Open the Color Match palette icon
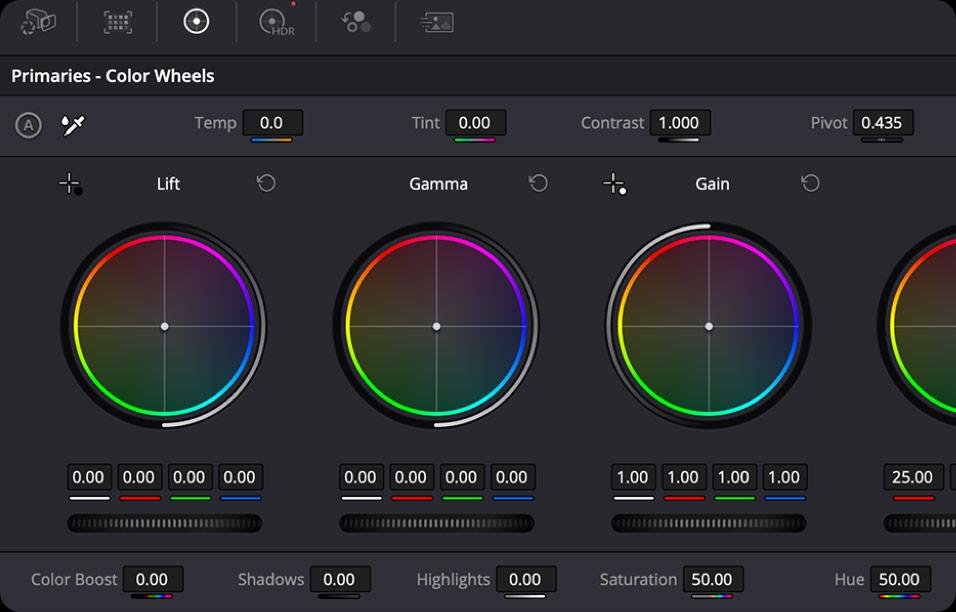This screenshot has width=956, height=612. [x=118, y=22]
